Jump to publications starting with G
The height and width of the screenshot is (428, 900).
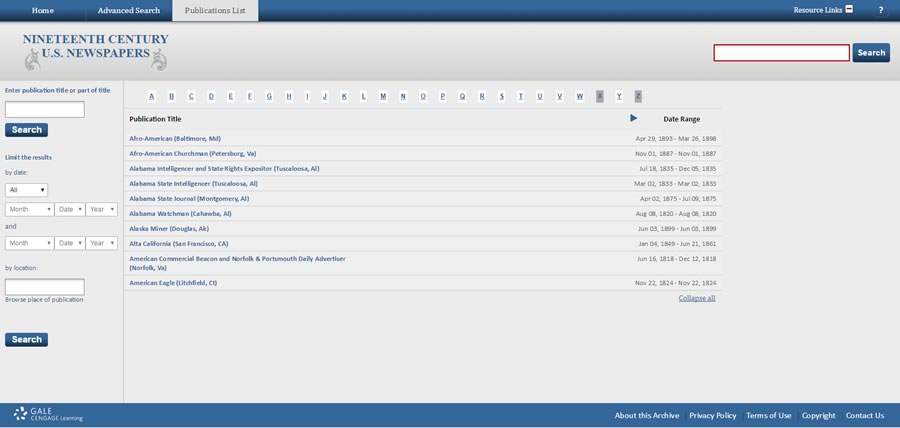tap(269, 96)
